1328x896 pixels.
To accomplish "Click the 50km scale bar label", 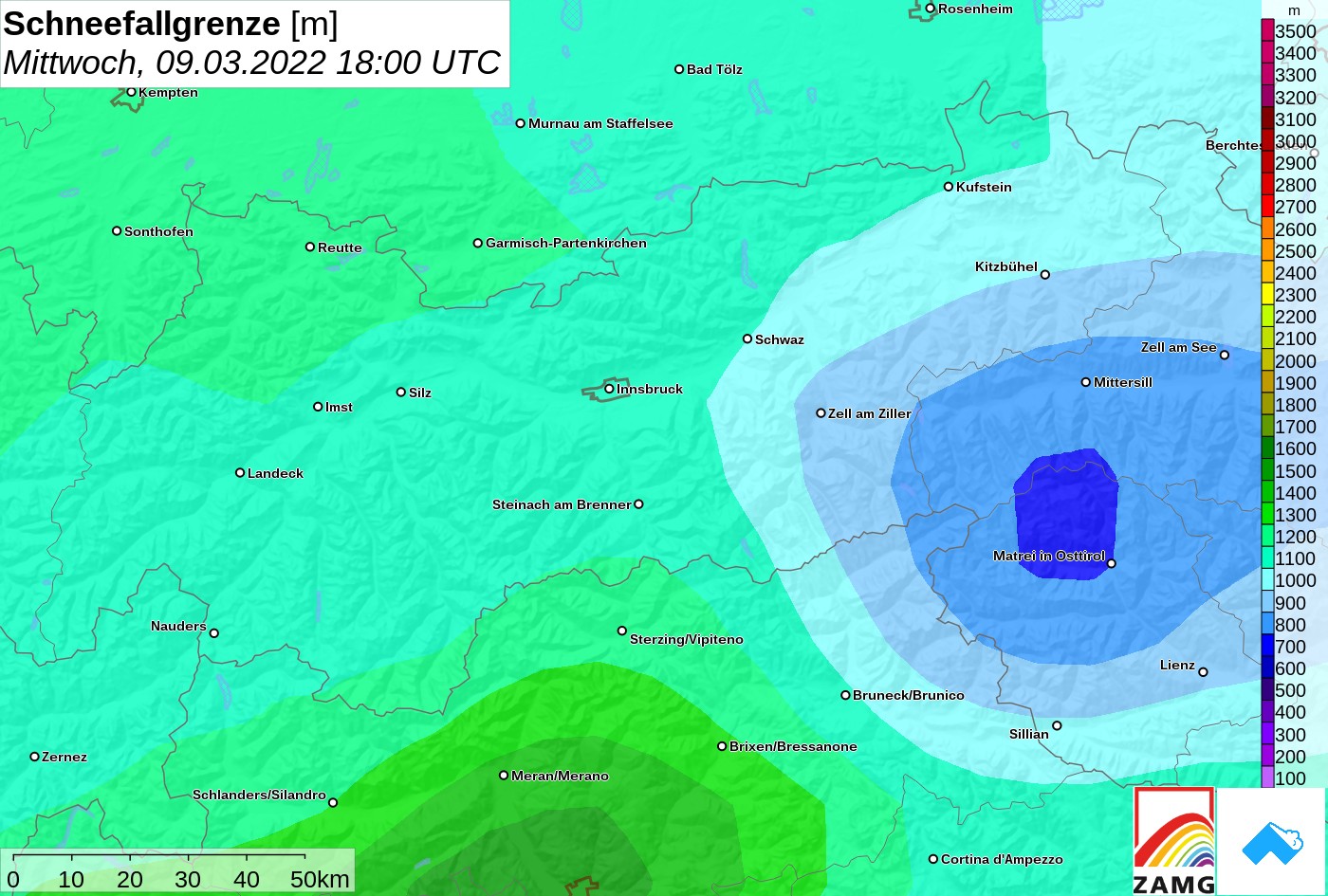I will pyautogui.click(x=320, y=879).
